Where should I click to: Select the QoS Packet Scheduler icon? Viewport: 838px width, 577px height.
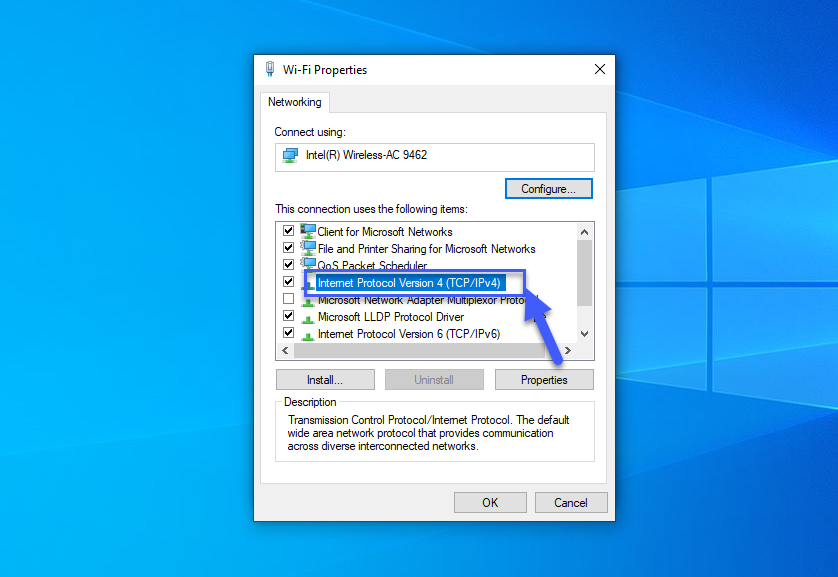[x=307, y=265]
